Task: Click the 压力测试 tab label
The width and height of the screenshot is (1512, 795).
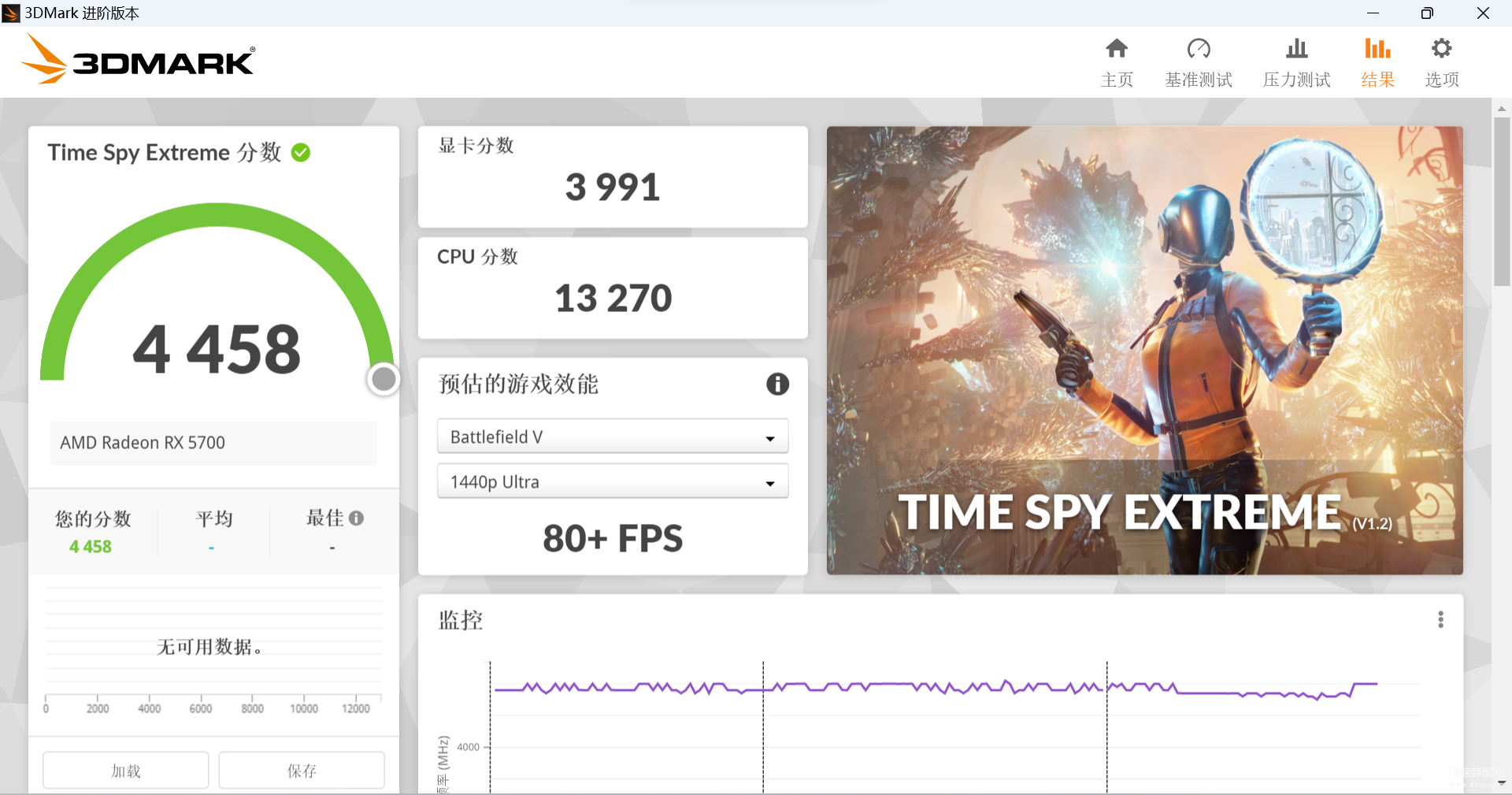Action: pyautogui.click(x=1296, y=80)
